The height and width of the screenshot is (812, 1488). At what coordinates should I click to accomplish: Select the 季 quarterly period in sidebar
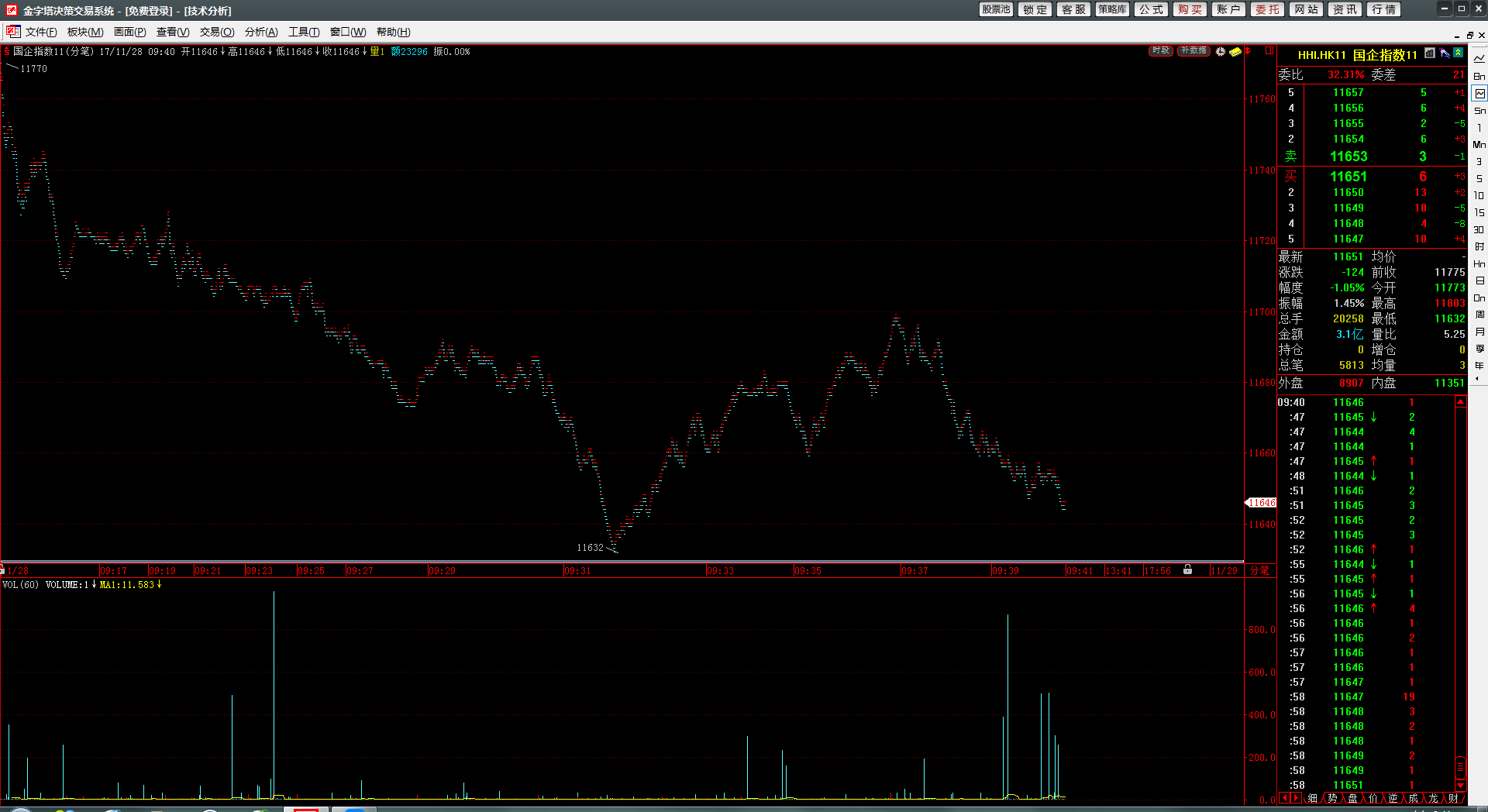click(1479, 349)
